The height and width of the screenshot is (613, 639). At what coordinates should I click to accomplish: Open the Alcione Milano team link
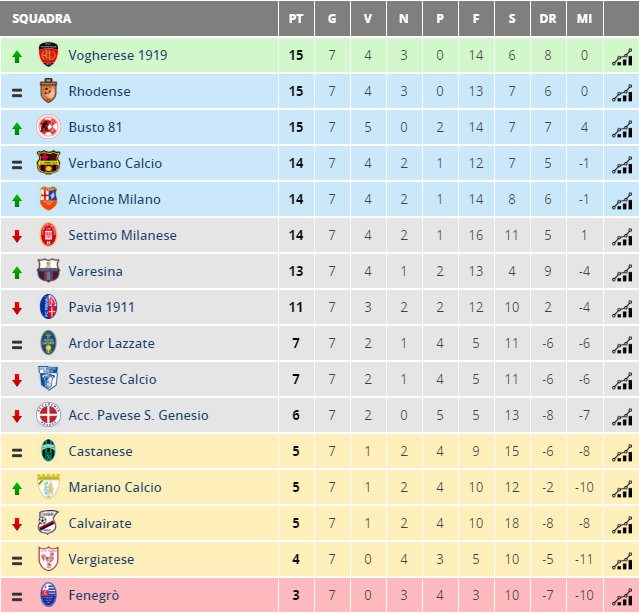[115, 199]
